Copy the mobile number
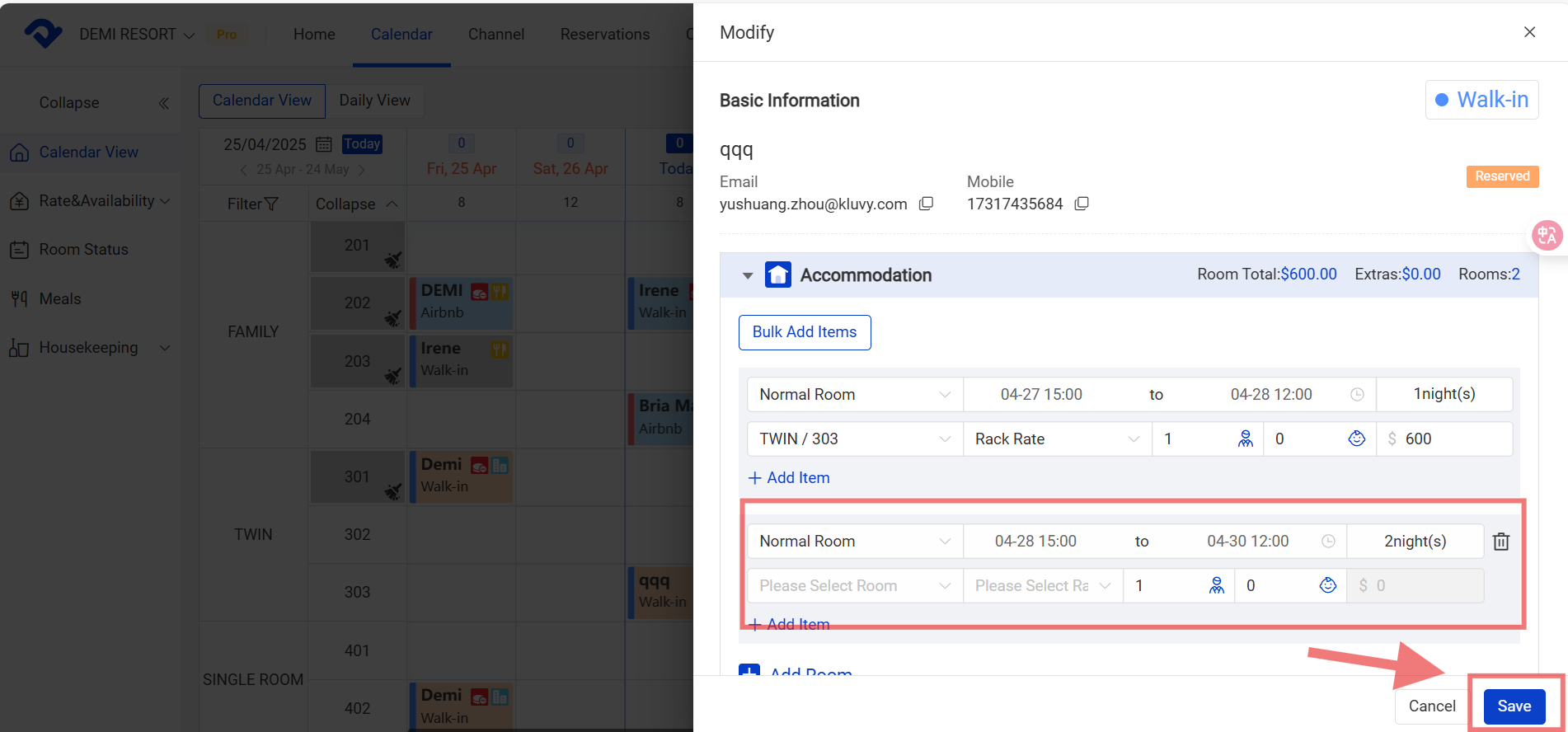Viewport: 1568px width, 732px height. 1082,204
